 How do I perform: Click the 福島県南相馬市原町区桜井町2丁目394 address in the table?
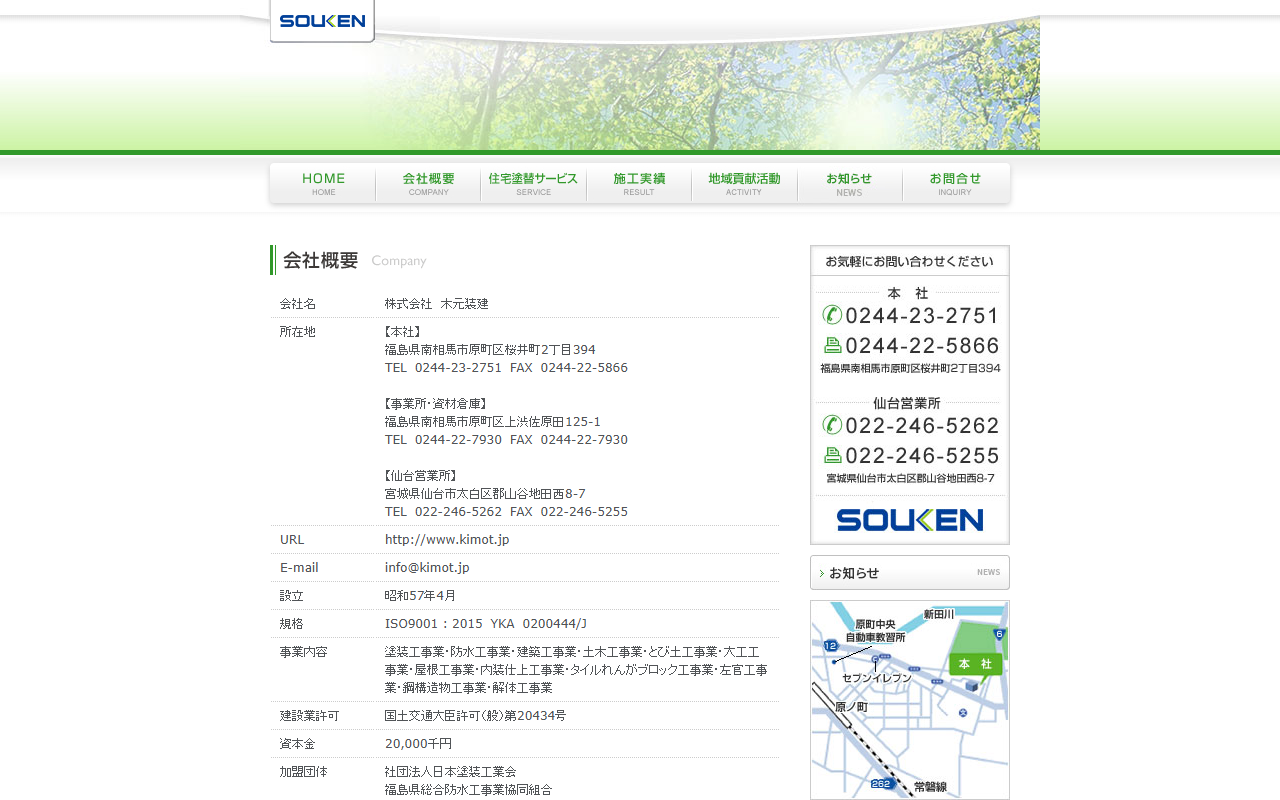[490, 350]
